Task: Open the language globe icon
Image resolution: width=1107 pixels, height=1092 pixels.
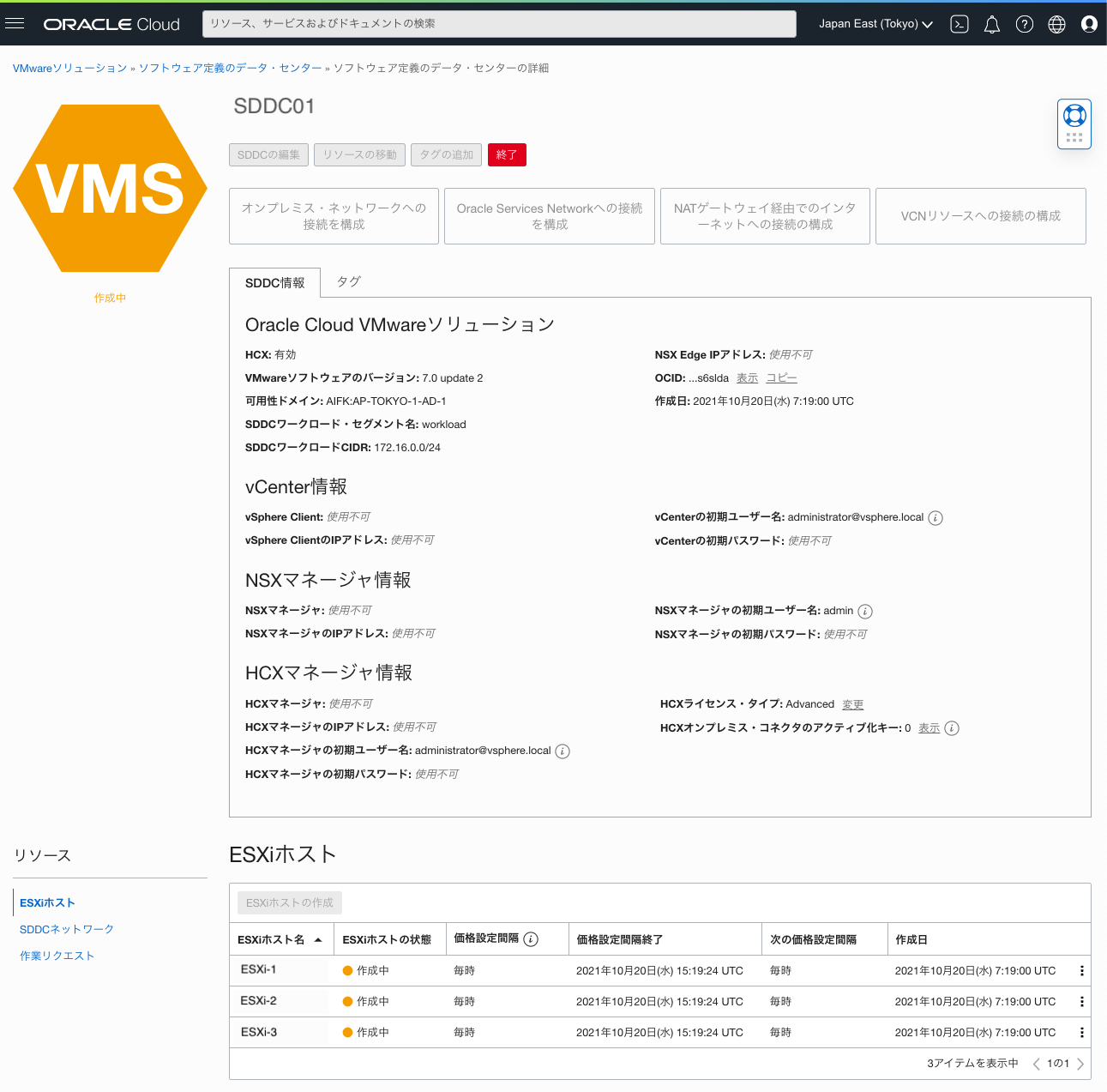Action: coord(1057,24)
